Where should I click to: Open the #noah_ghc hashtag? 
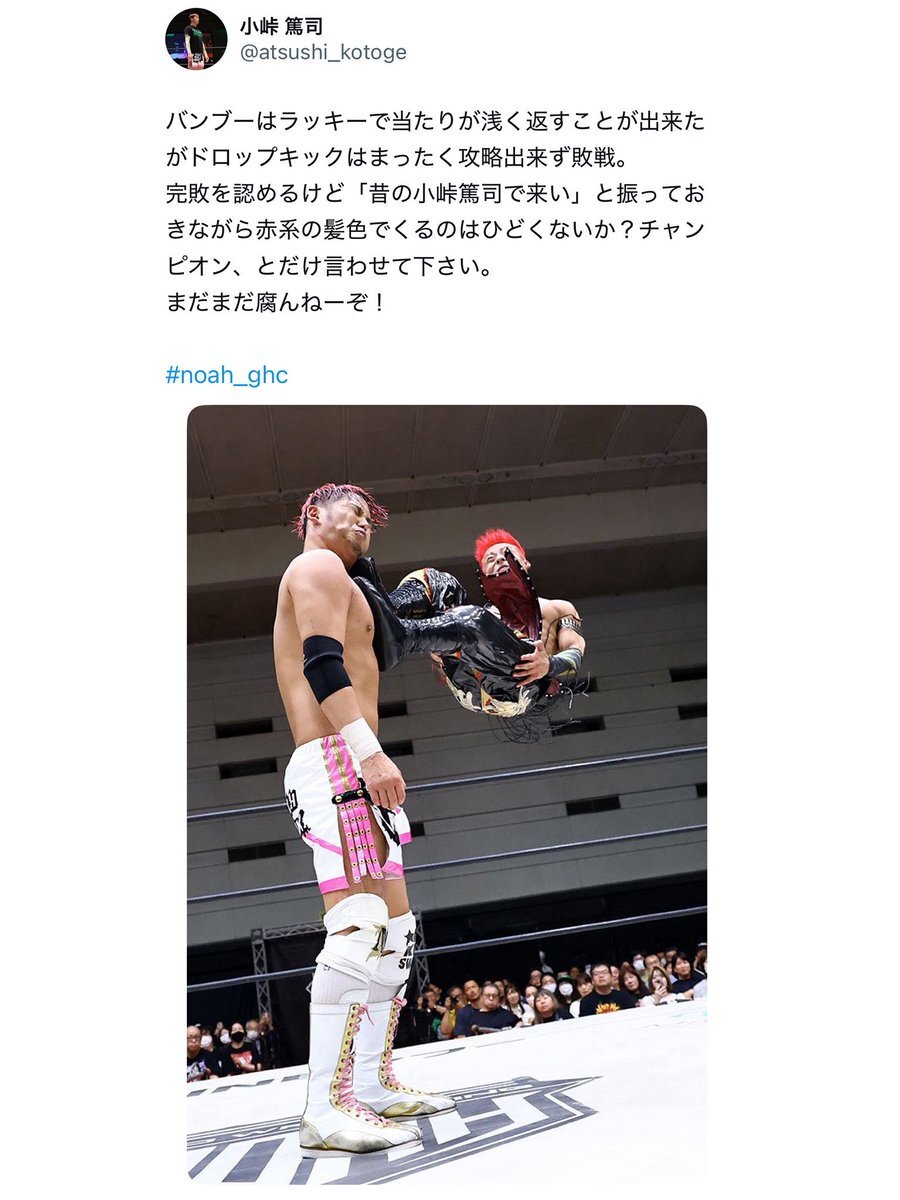click(227, 375)
